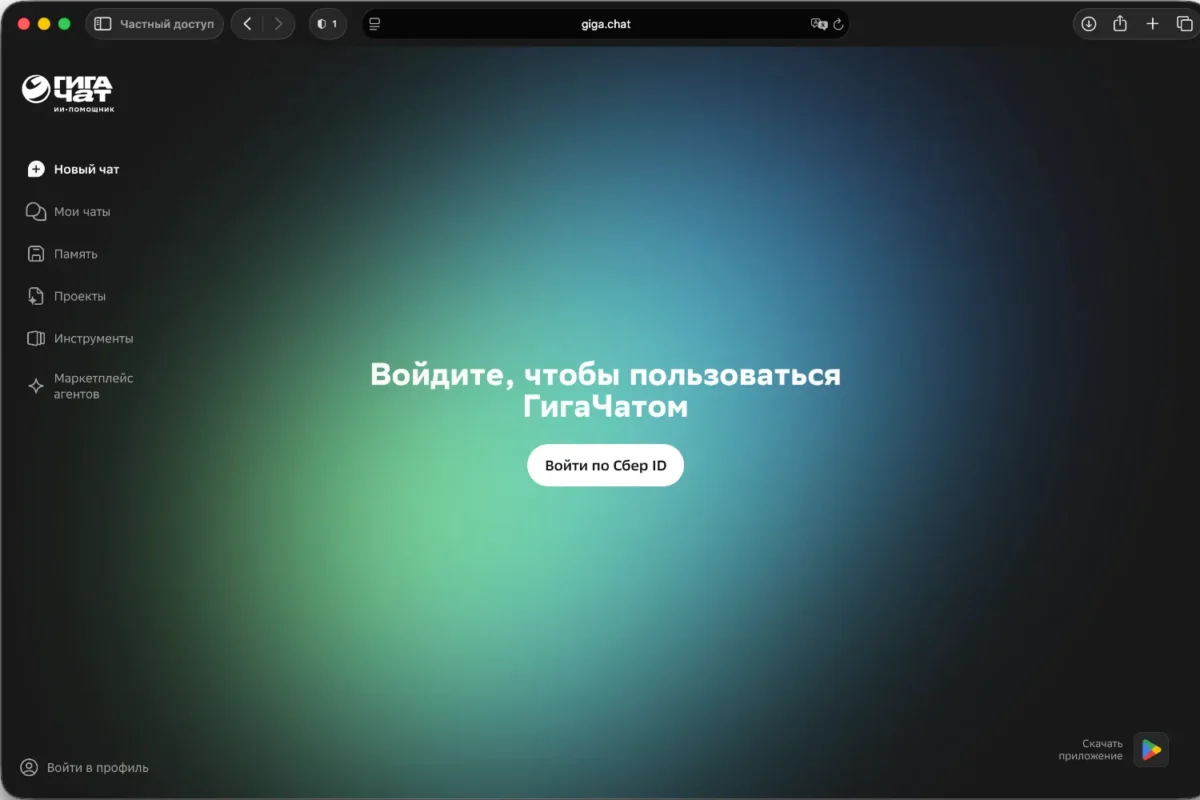Viewport: 1200px width, 800px height.
Task: Reload the giga.chat page
Action: point(840,23)
